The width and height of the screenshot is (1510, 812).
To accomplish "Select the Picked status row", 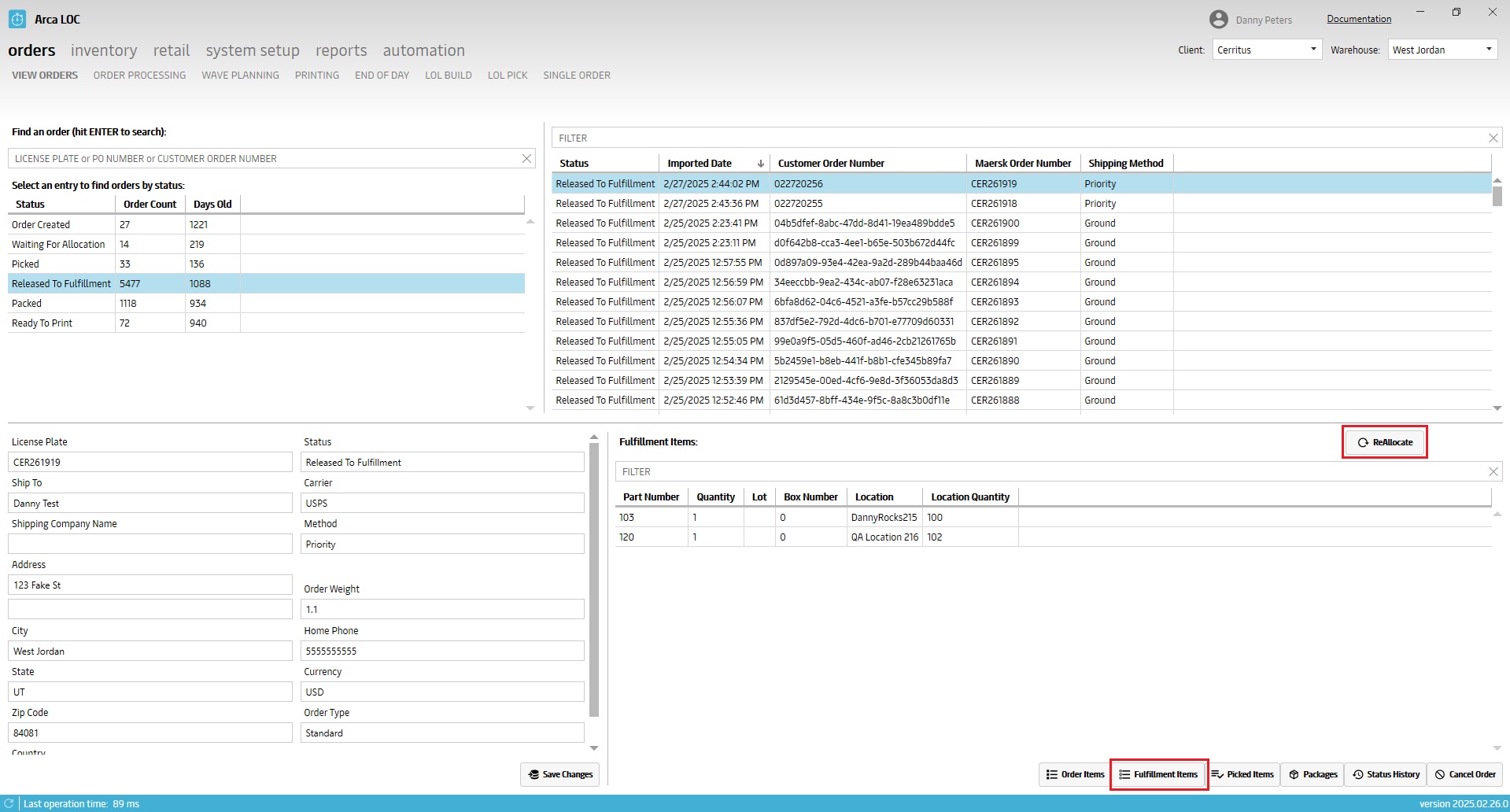I will [x=266, y=264].
